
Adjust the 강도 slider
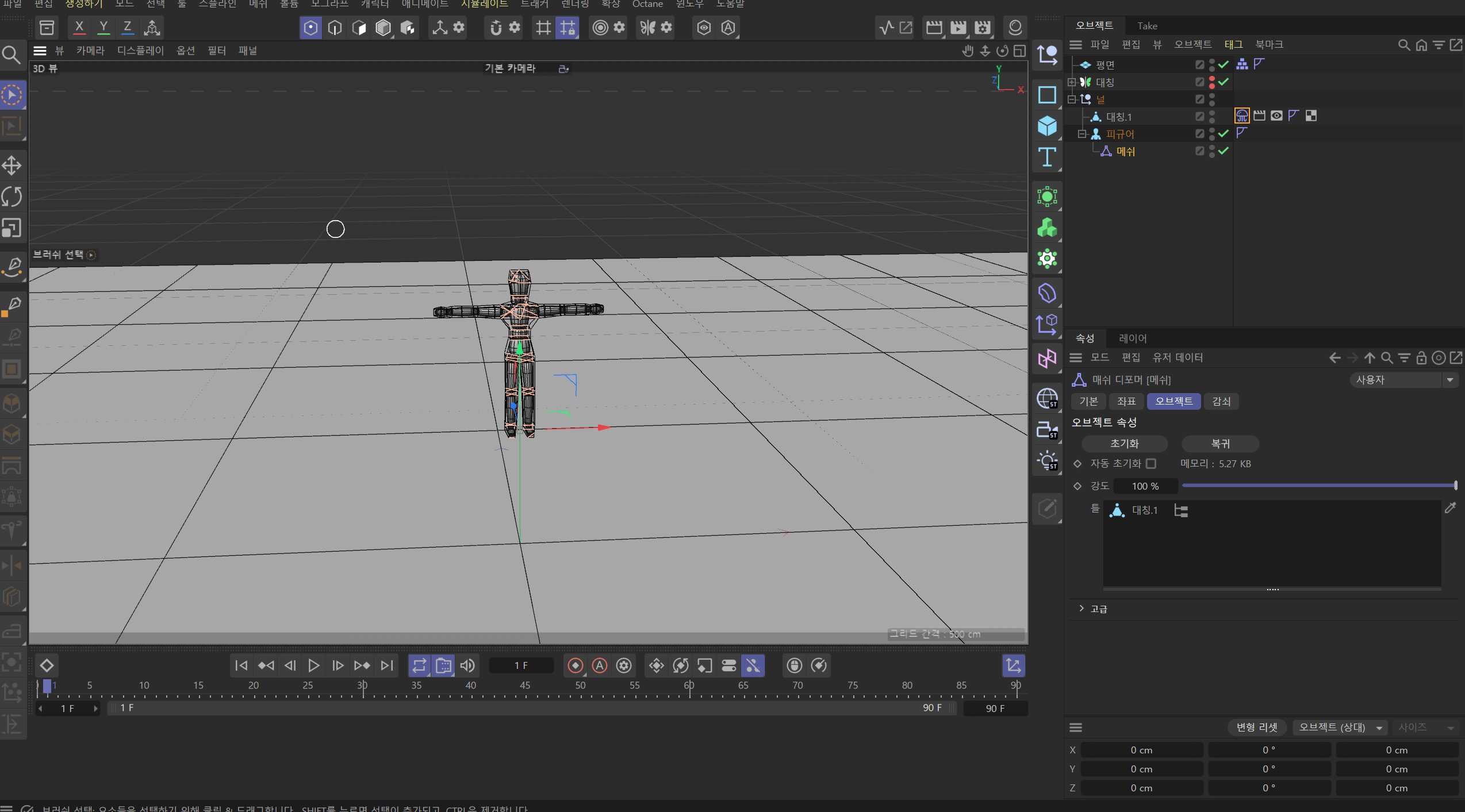pyautogui.click(x=1318, y=486)
